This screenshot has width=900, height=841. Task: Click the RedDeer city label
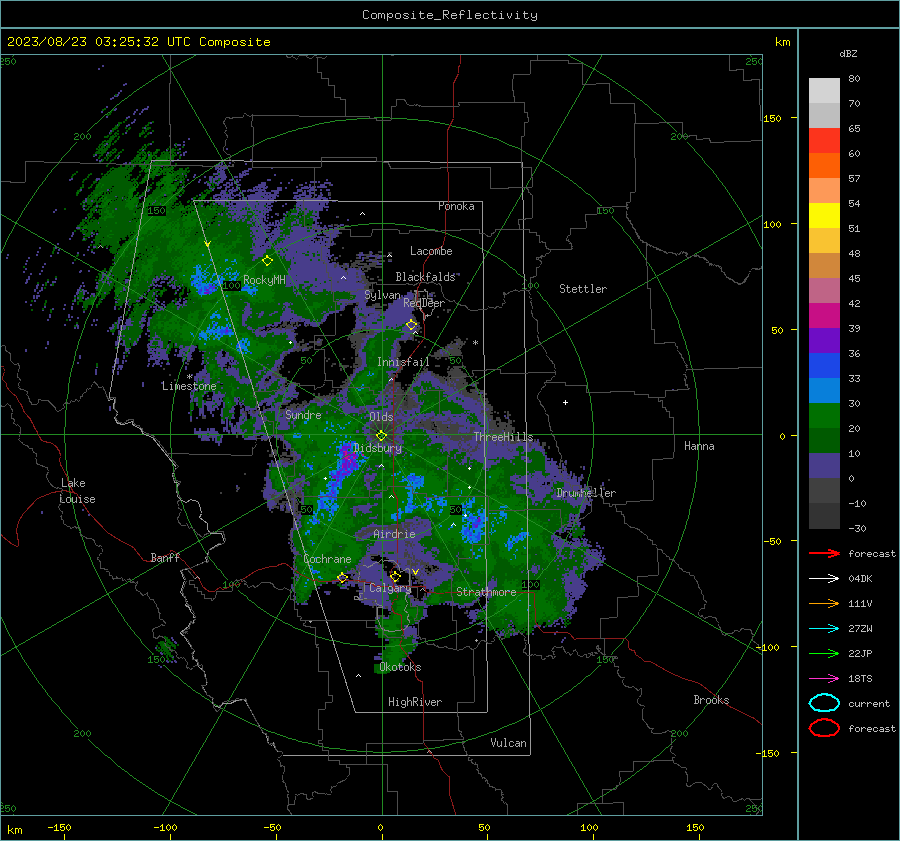pos(424,303)
